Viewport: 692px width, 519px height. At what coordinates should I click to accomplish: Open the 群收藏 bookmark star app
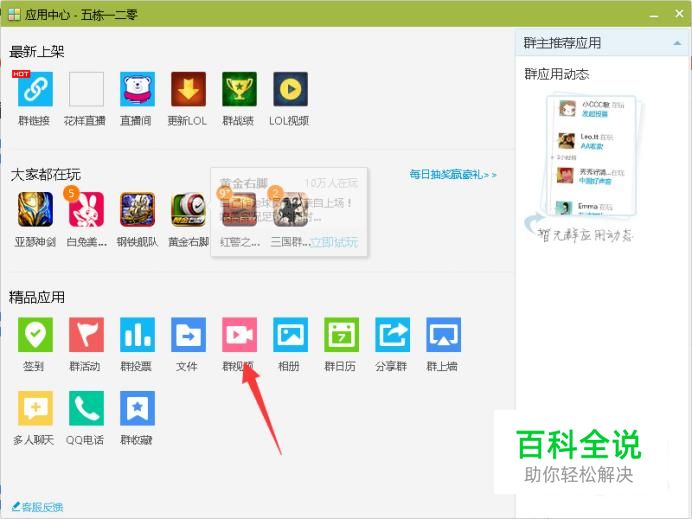pos(137,408)
